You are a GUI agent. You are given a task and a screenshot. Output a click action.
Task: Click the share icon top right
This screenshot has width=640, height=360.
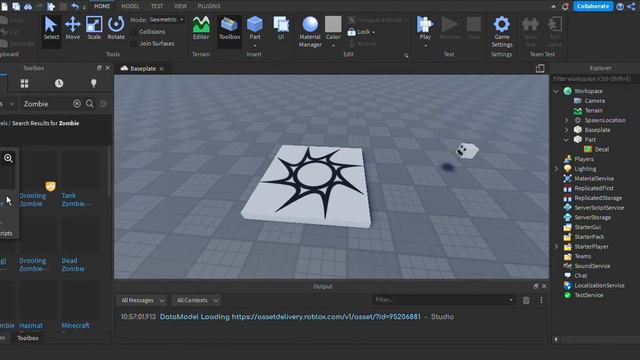tap(631, 6)
